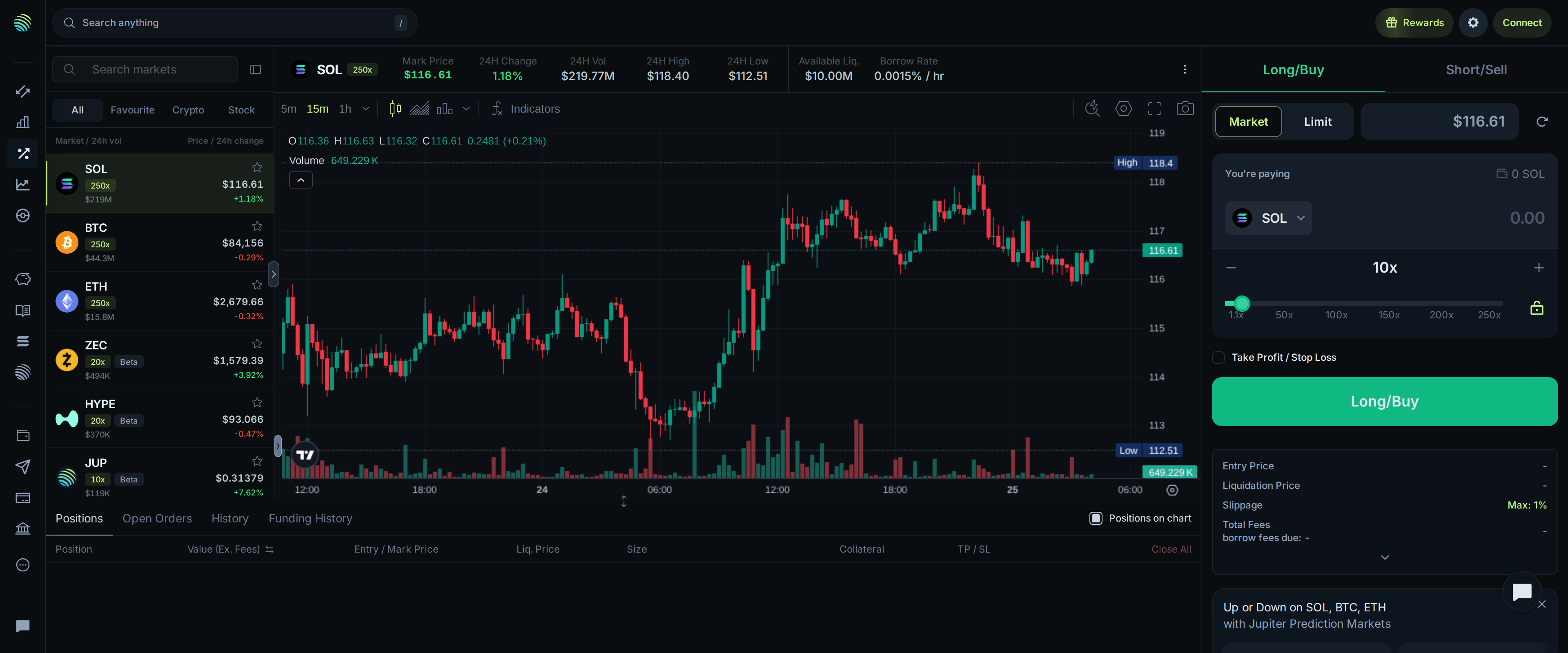The width and height of the screenshot is (1568, 653).
Task: Favourite the HYPE market star
Action: [258, 403]
